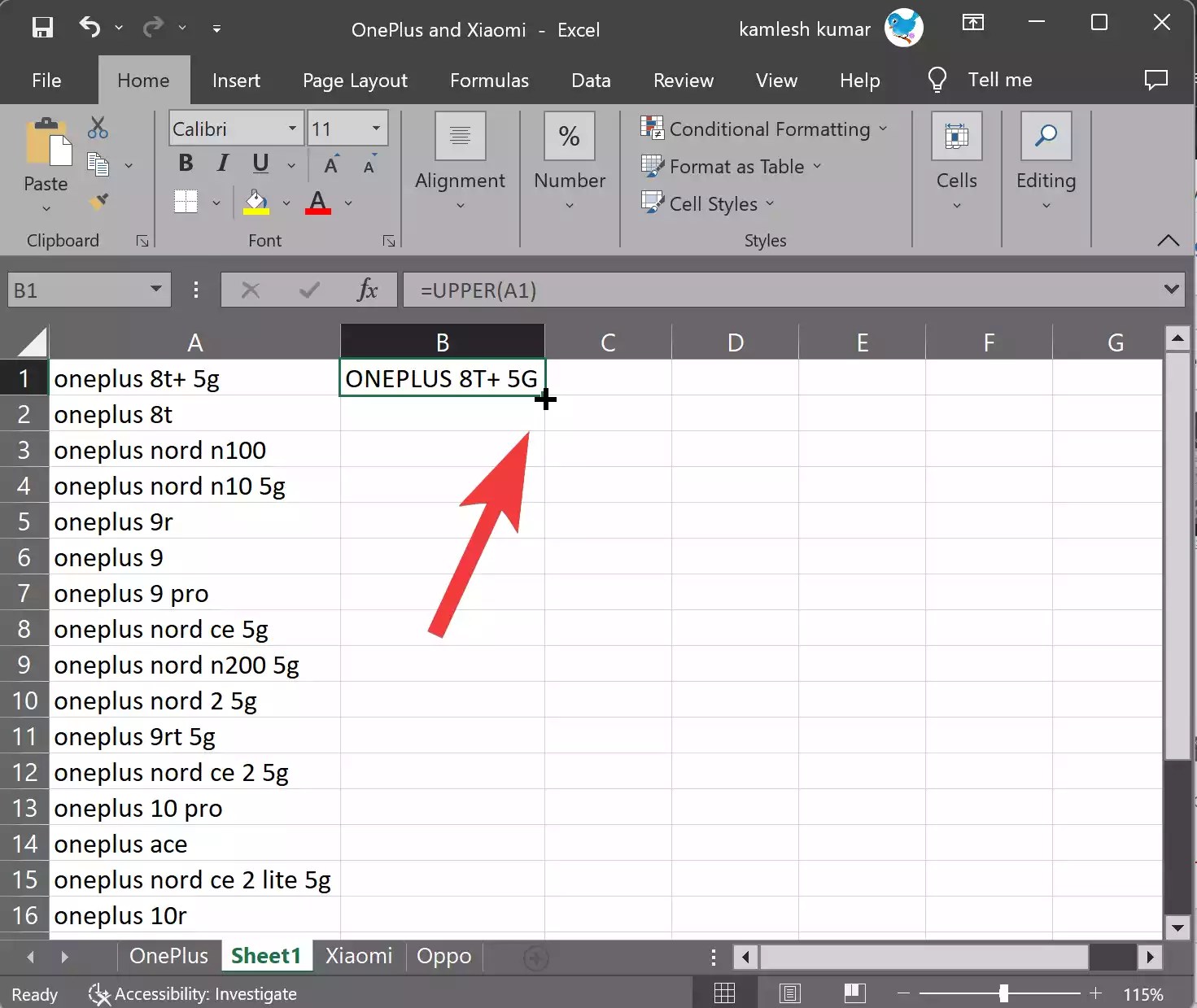Collapse the ribbon using the chevron
1197x1008 pixels.
(x=1169, y=241)
